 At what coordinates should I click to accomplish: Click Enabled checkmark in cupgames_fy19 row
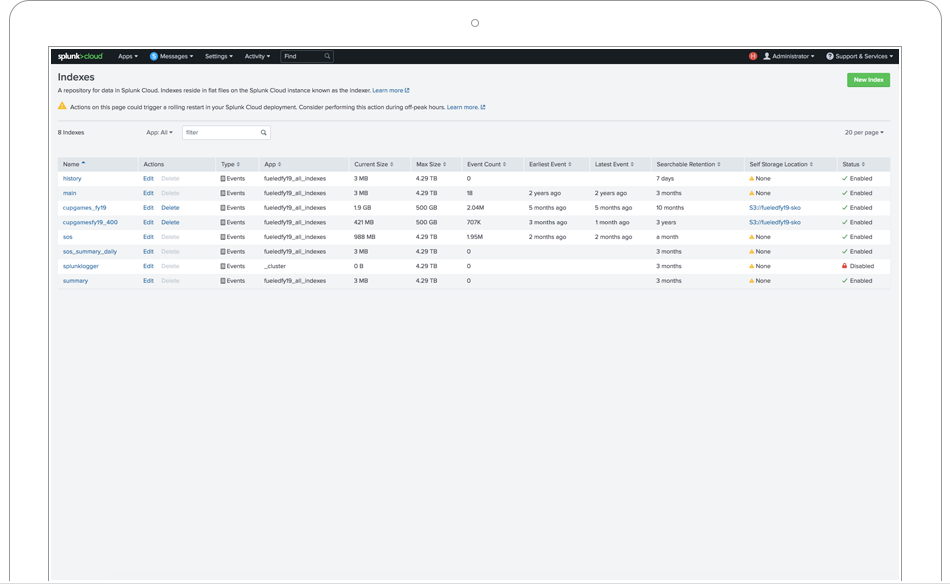(845, 208)
